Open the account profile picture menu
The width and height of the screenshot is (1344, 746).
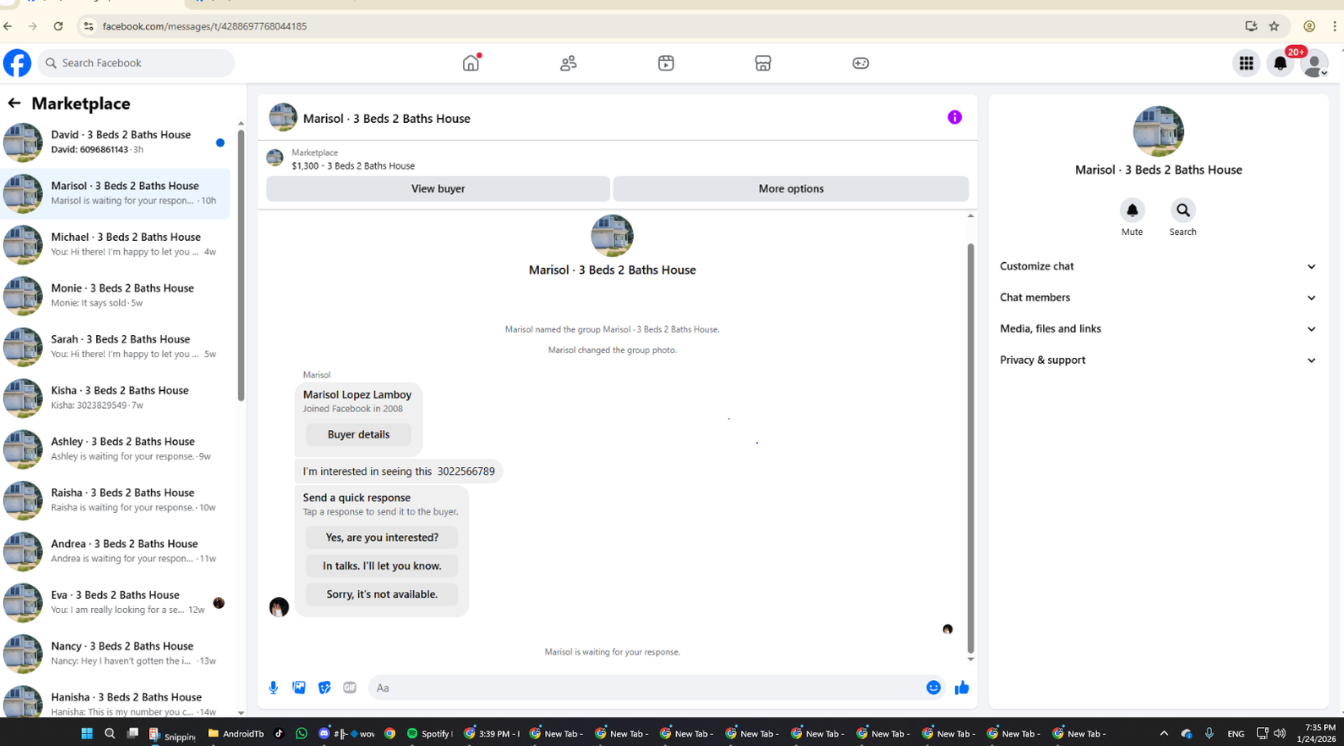coord(1314,63)
